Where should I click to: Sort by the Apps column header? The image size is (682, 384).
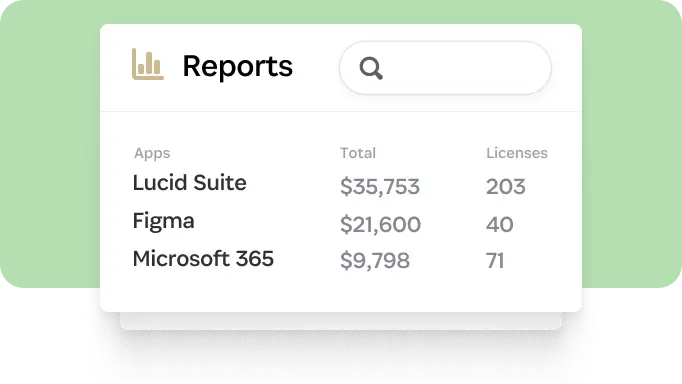[152, 153]
